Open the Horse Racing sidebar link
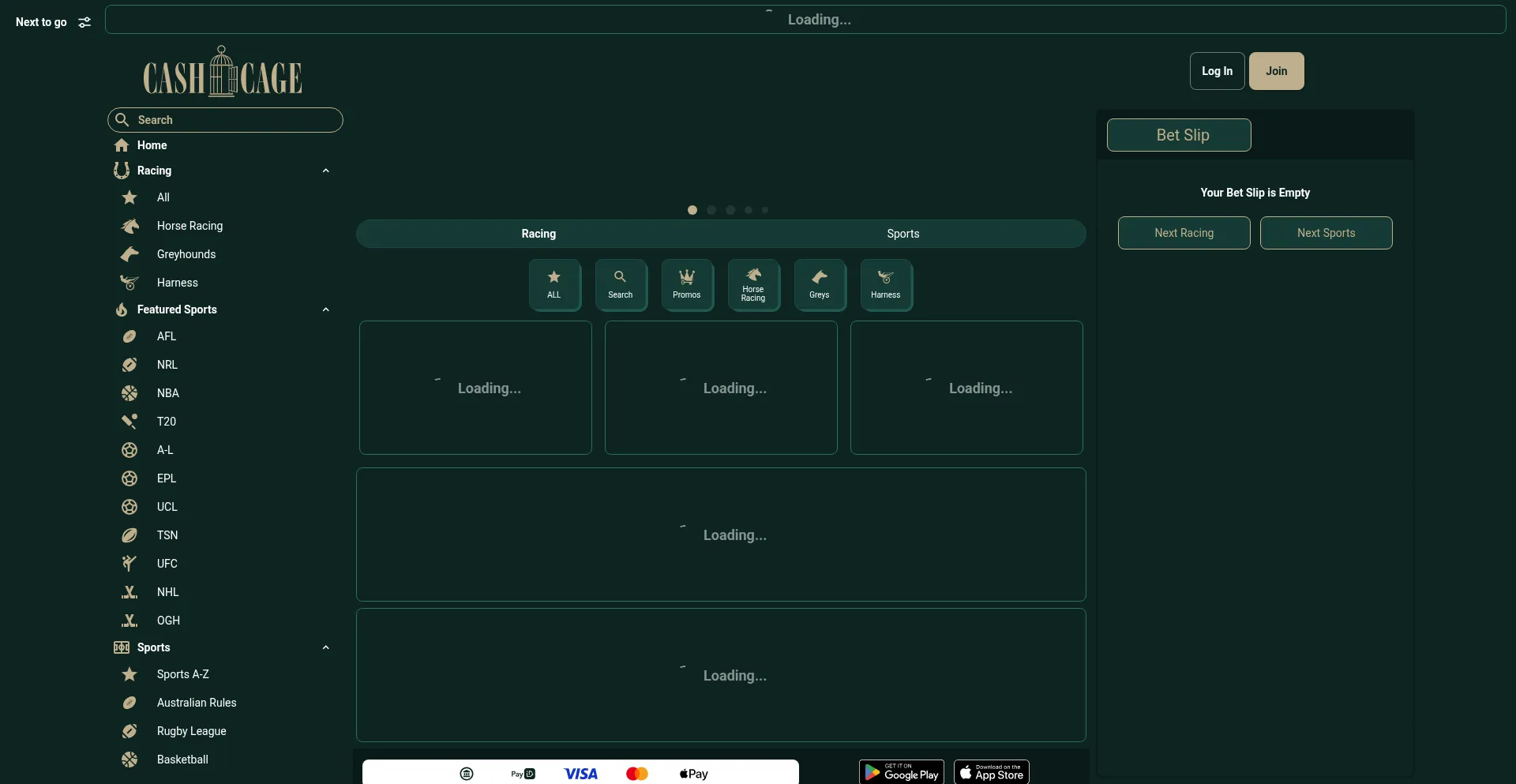Image resolution: width=1516 pixels, height=784 pixels. coord(189,226)
